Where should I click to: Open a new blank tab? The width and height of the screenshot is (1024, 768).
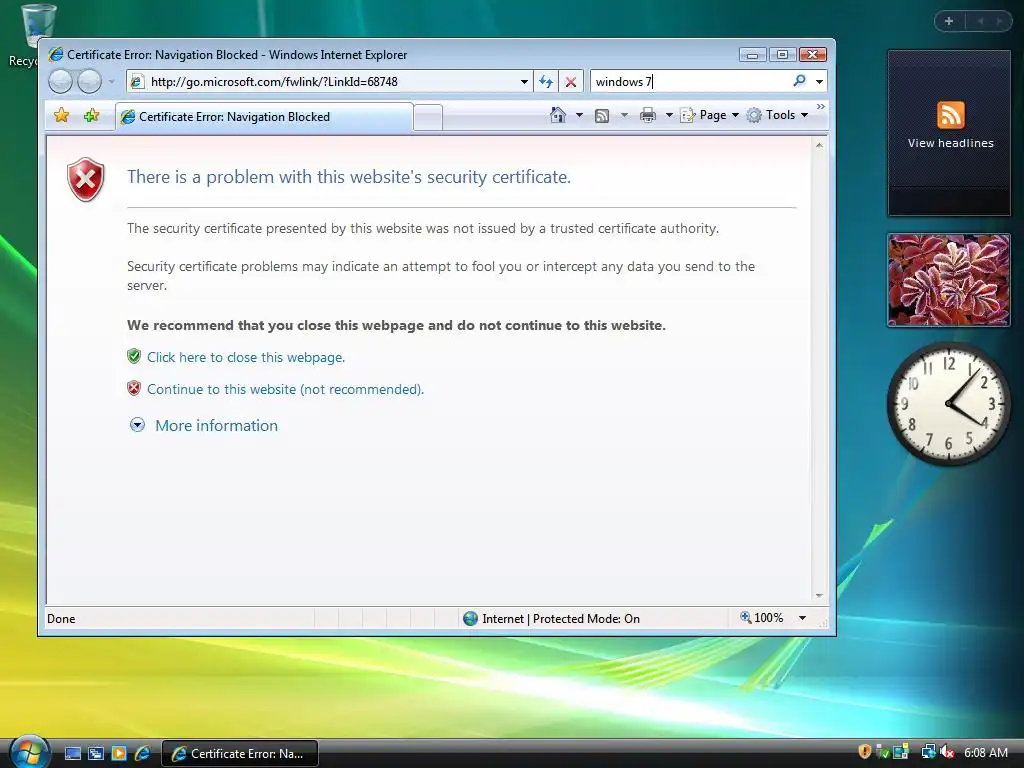pyautogui.click(x=428, y=118)
